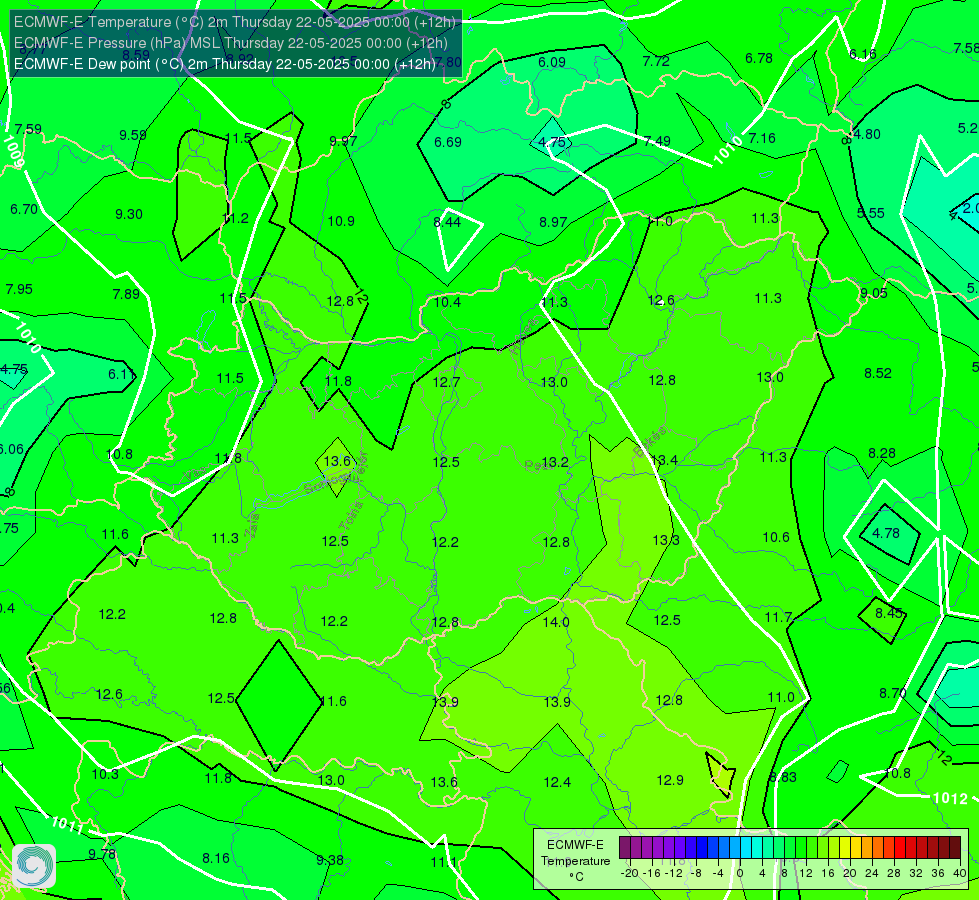
Task: Click the dark red 40 legend swatch
Action: click(955, 848)
